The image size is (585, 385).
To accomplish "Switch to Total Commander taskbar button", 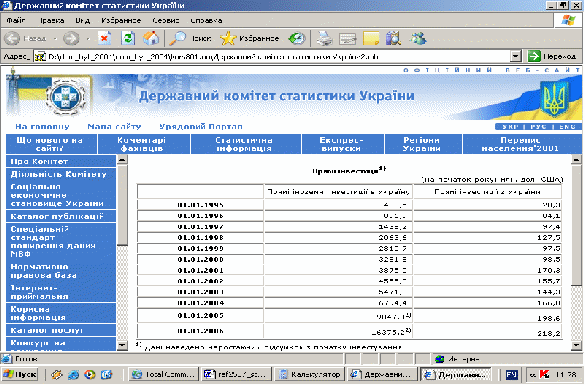I will coord(164,374).
